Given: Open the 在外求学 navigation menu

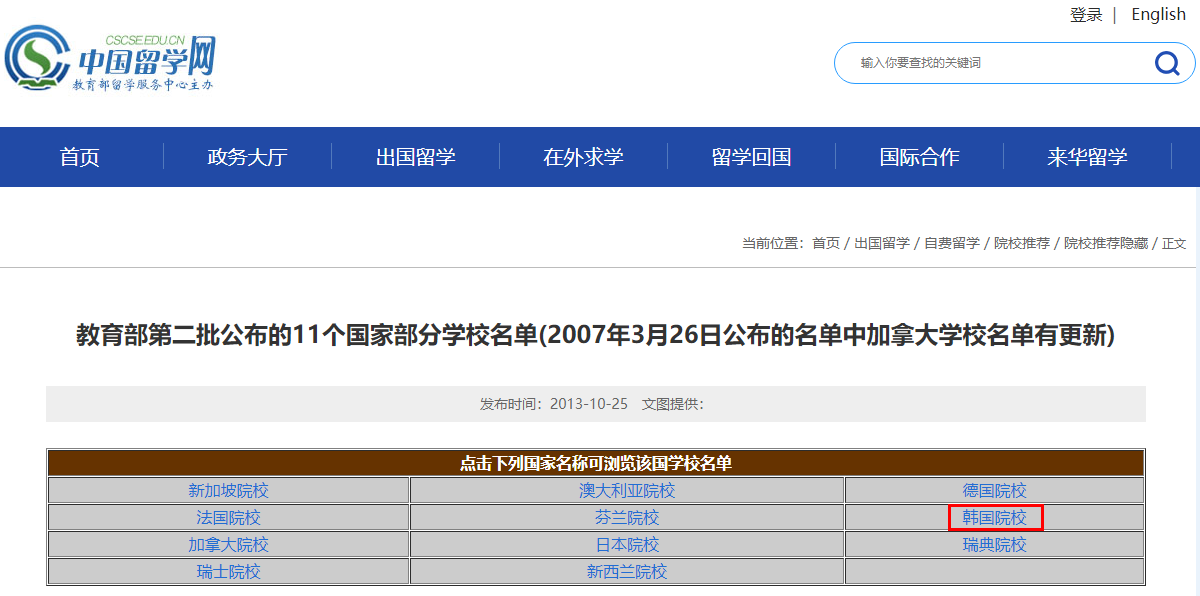Looking at the screenshot, I should (583, 157).
